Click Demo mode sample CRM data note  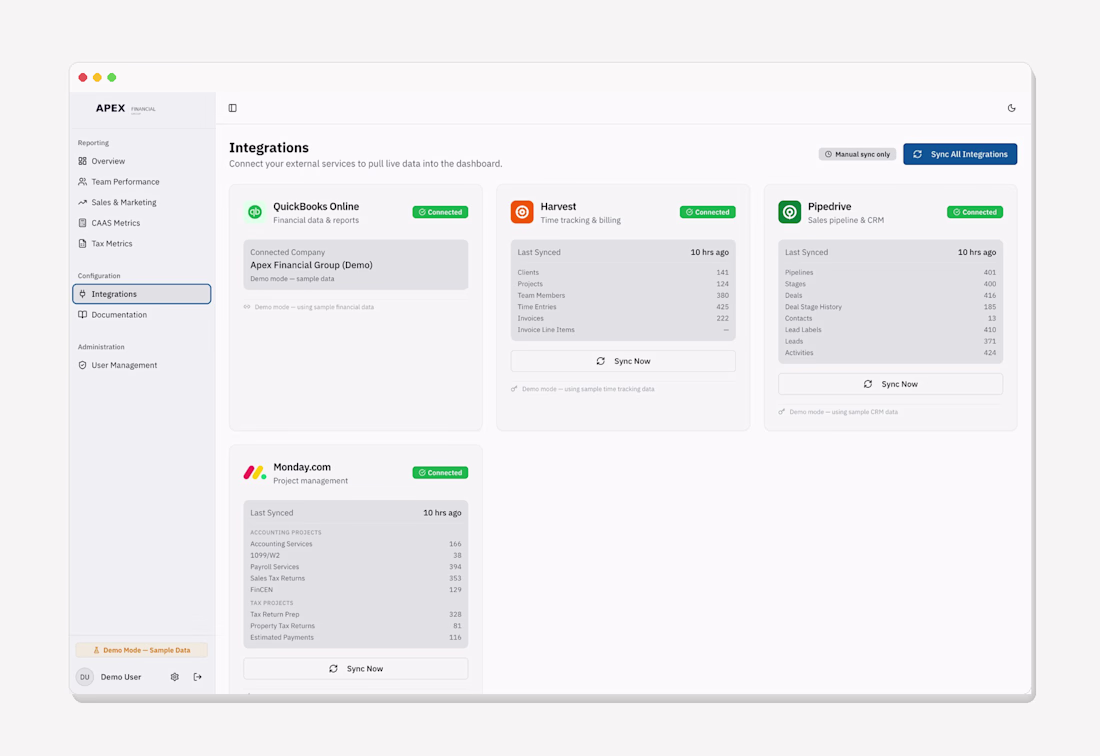[843, 412]
